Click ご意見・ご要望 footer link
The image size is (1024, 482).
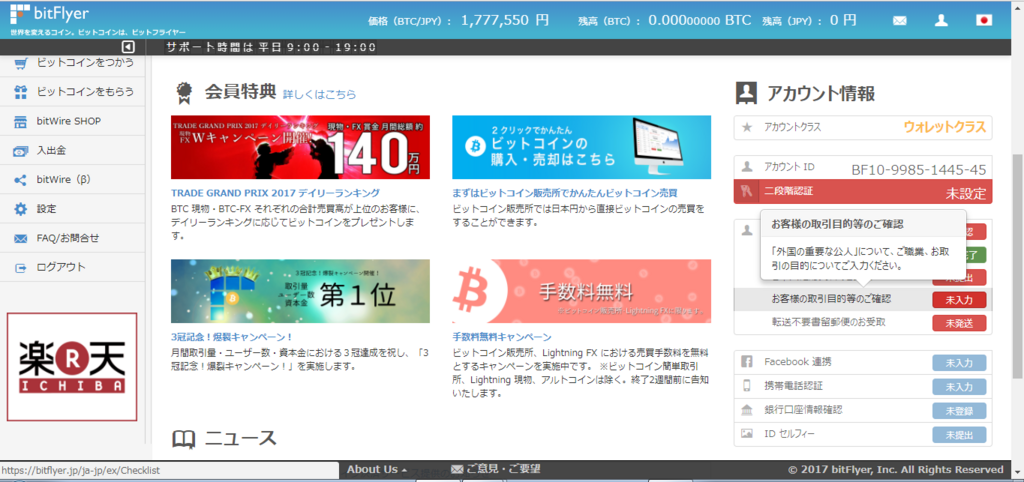(x=504, y=469)
